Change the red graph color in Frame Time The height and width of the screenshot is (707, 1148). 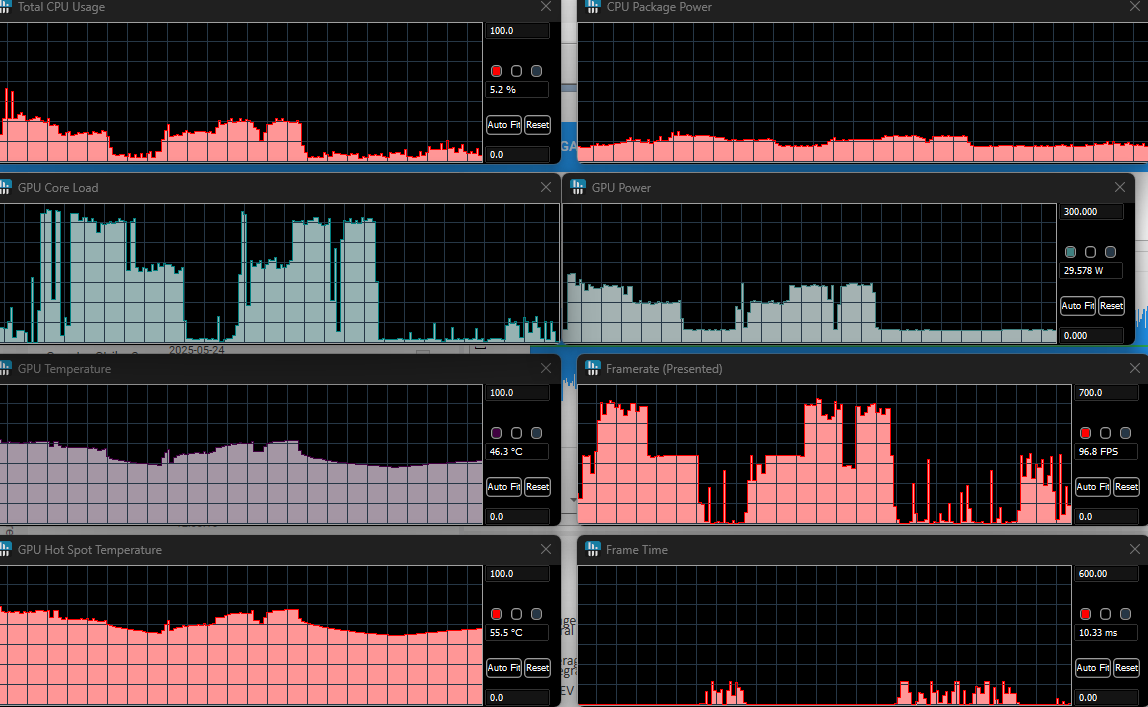click(x=1086, y=614)
